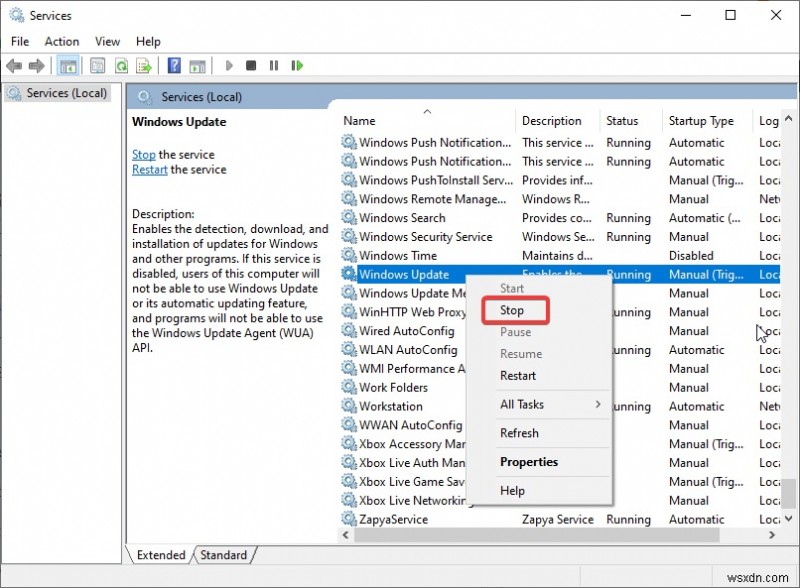Sort by the Name column header

pyautogui.click(x=427, y=121)
